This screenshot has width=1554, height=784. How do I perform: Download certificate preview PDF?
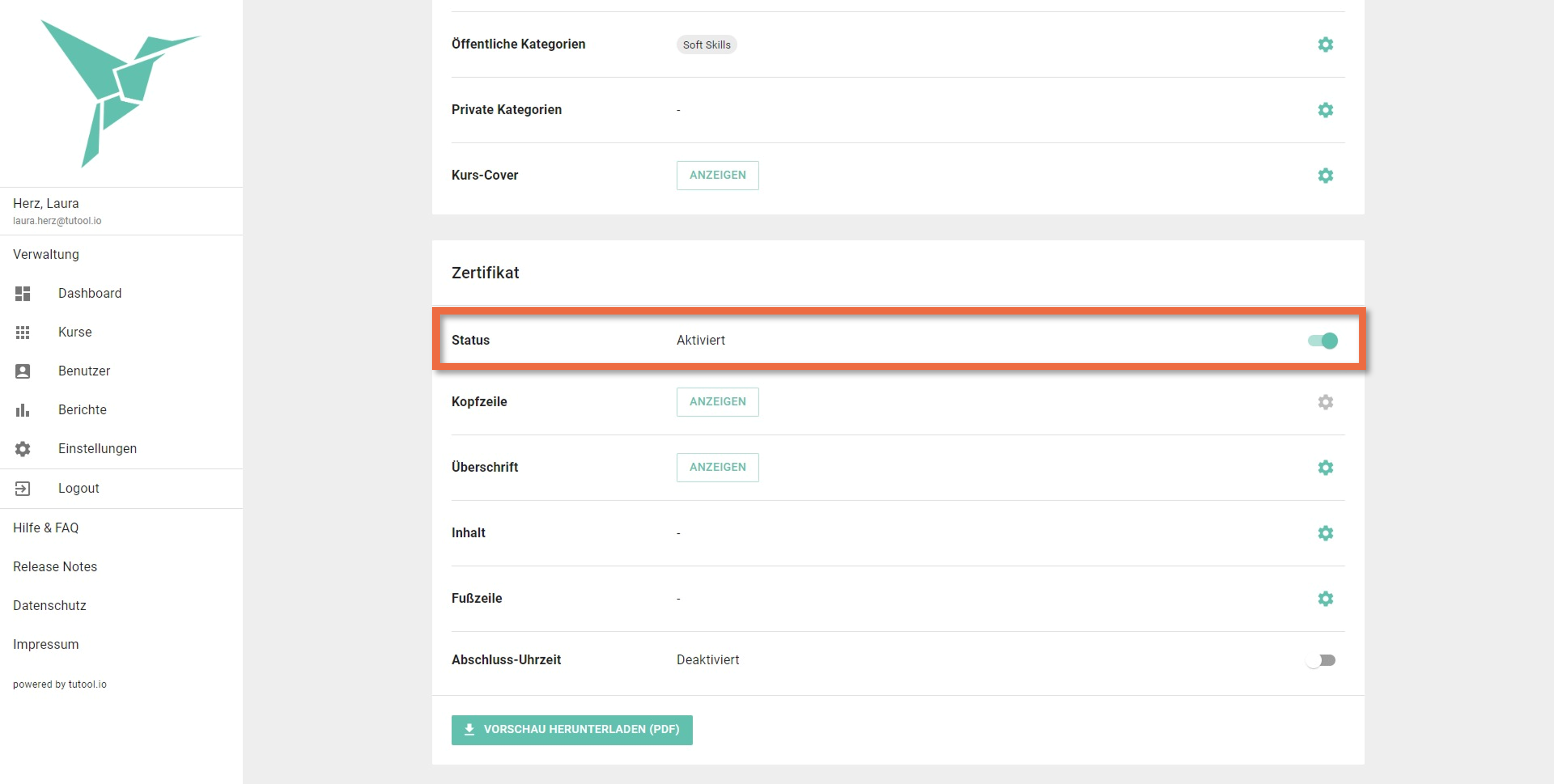[x=571, y=730]
